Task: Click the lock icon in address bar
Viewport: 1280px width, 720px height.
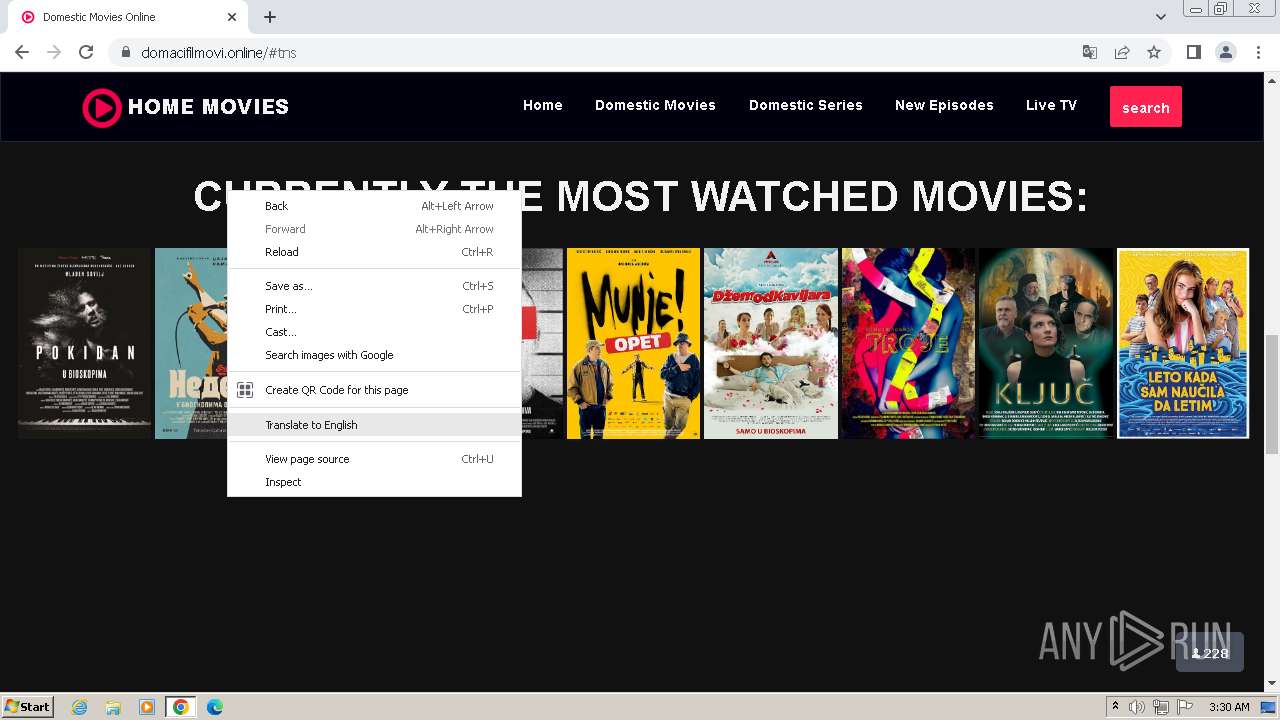Action: (126, 52)
